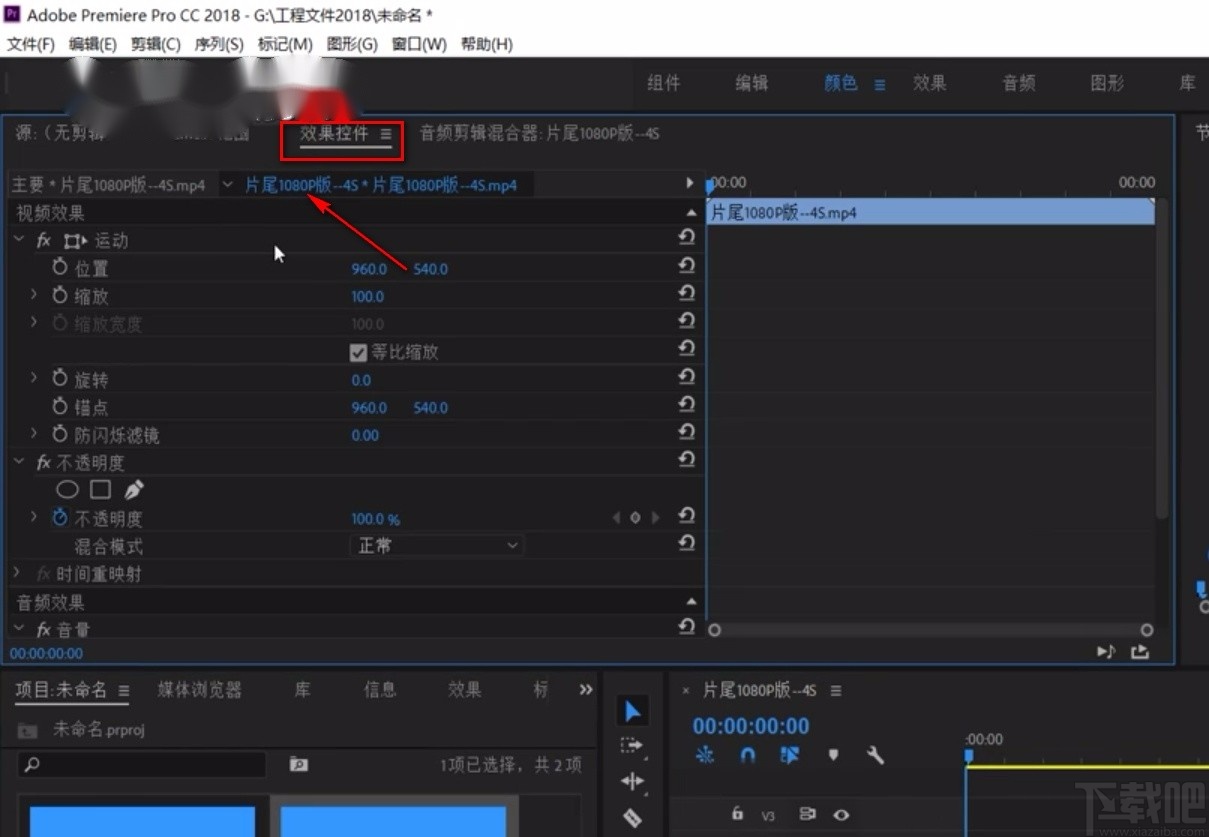The height and width of the screenshot is (837, 1209).
Task: Click the fx toggle for 运动
Action: [44, 241]
